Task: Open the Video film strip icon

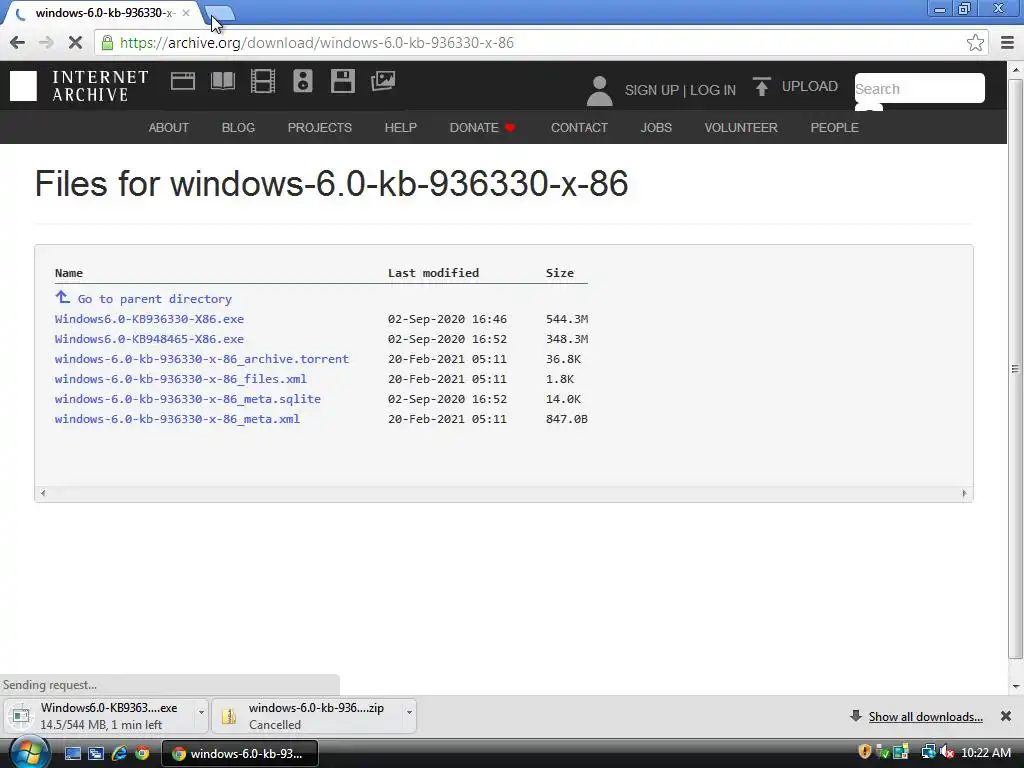Action: pos(263,81)
